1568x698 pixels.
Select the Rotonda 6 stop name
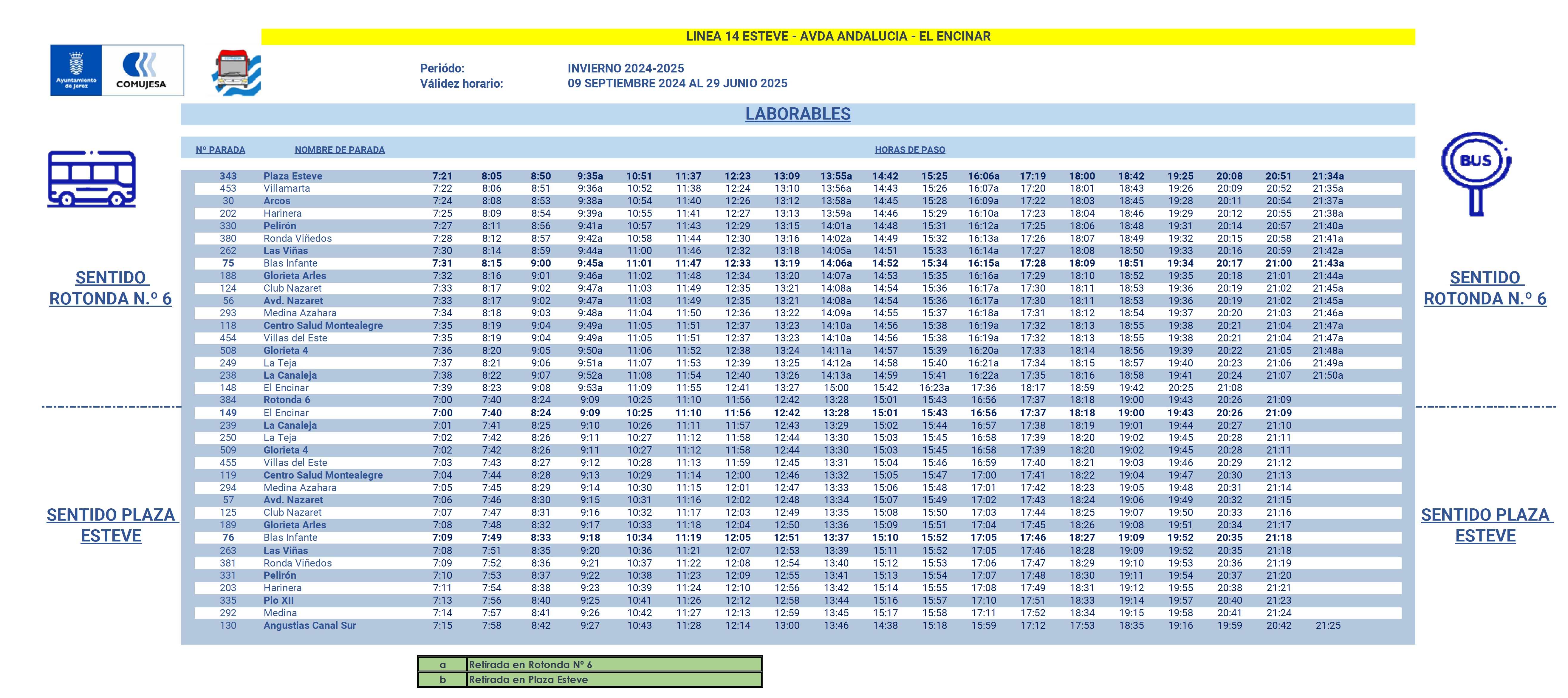pos(287,400)
